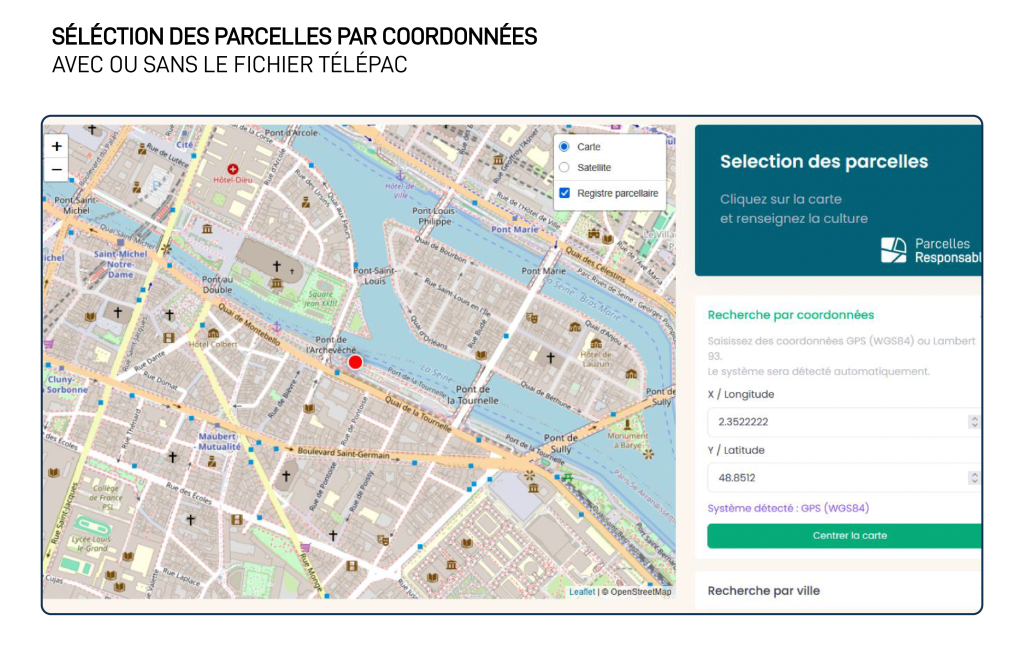
Task: Click the Notre-Dame cathedral cross icon
Action: [277, 266]
